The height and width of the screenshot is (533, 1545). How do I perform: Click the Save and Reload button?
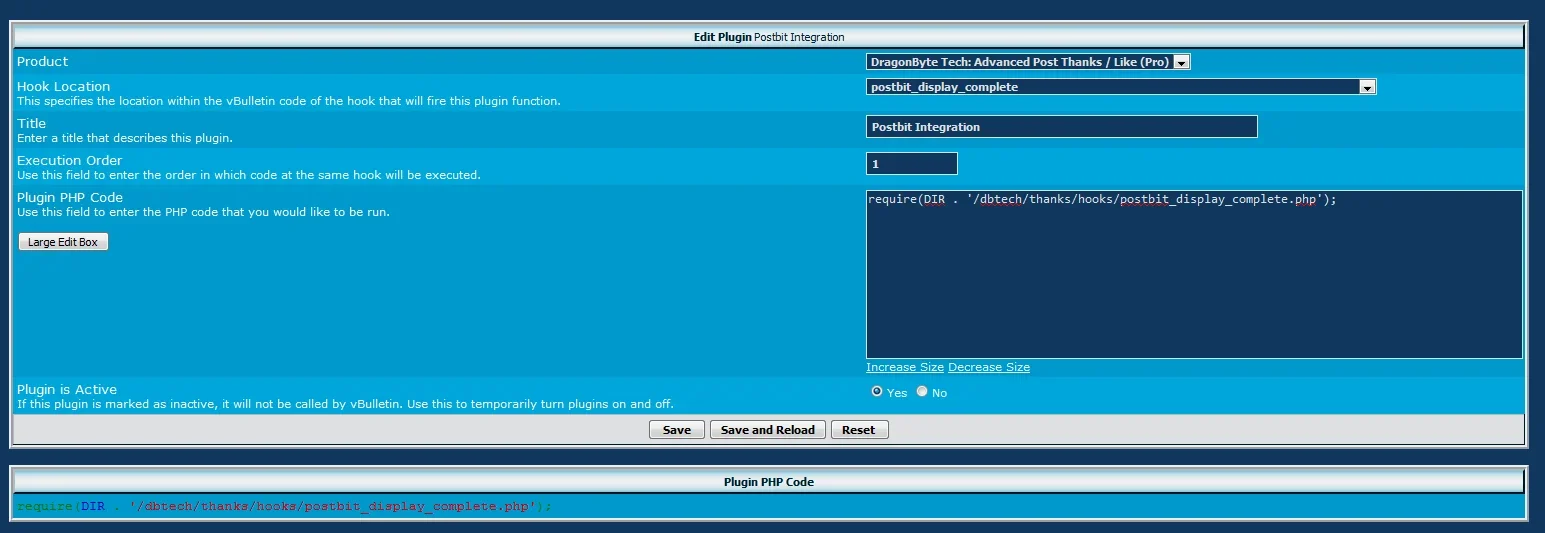(768, 430)
